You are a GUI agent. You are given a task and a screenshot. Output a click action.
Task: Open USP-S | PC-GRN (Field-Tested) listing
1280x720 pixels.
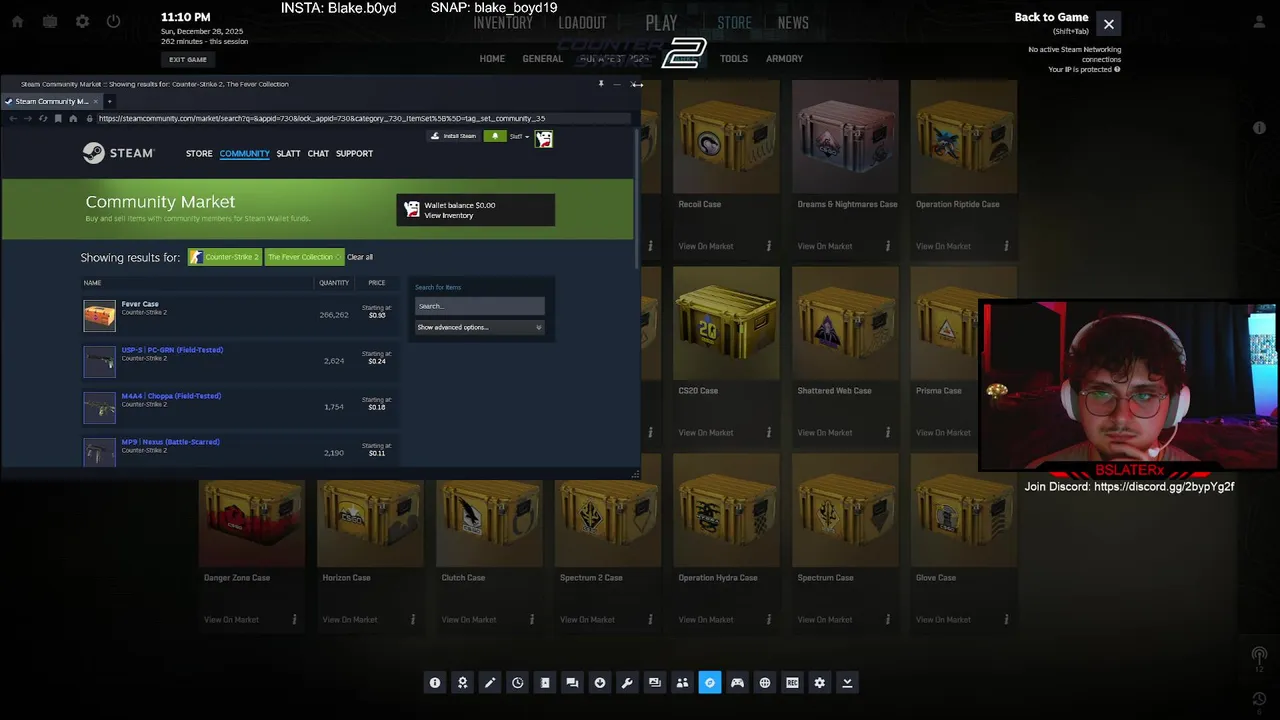click(240, 361)
